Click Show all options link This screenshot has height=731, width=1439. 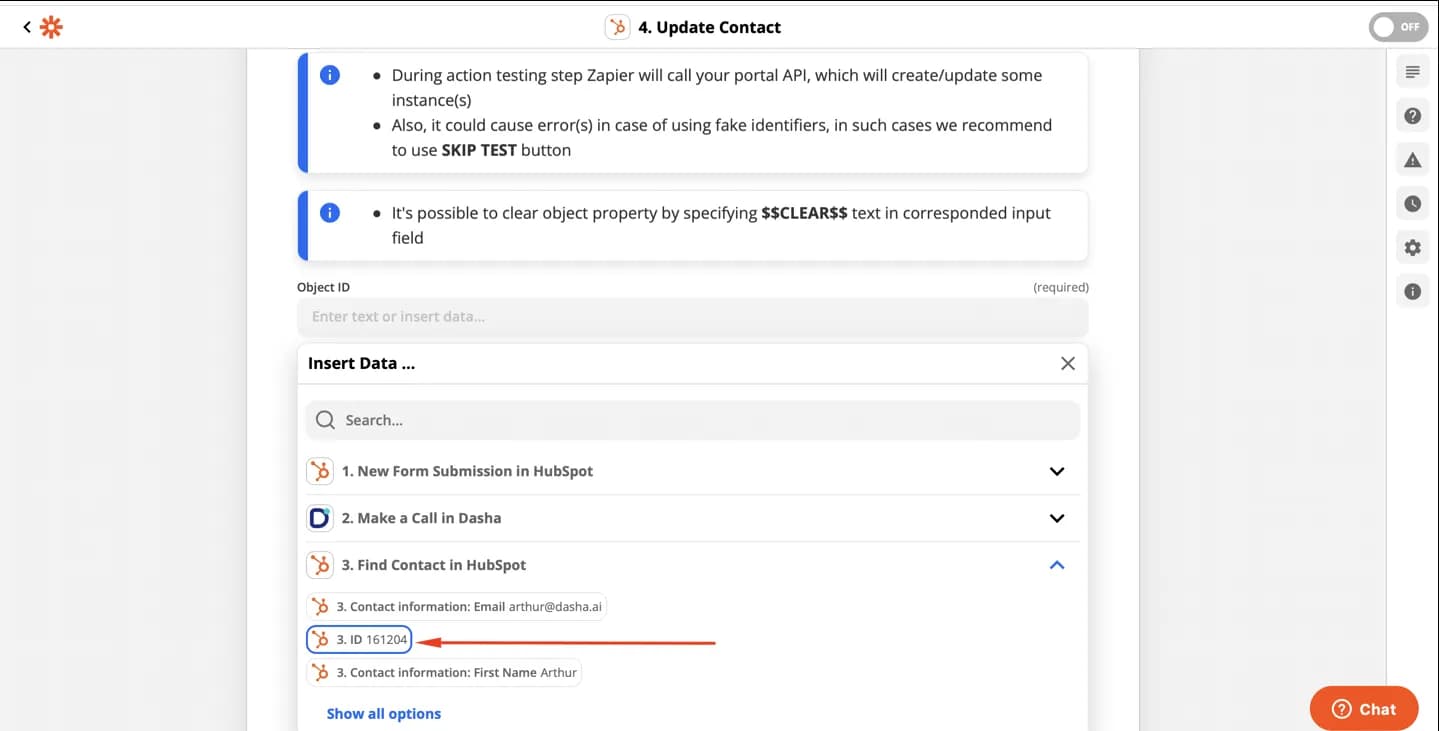(383, 714)
